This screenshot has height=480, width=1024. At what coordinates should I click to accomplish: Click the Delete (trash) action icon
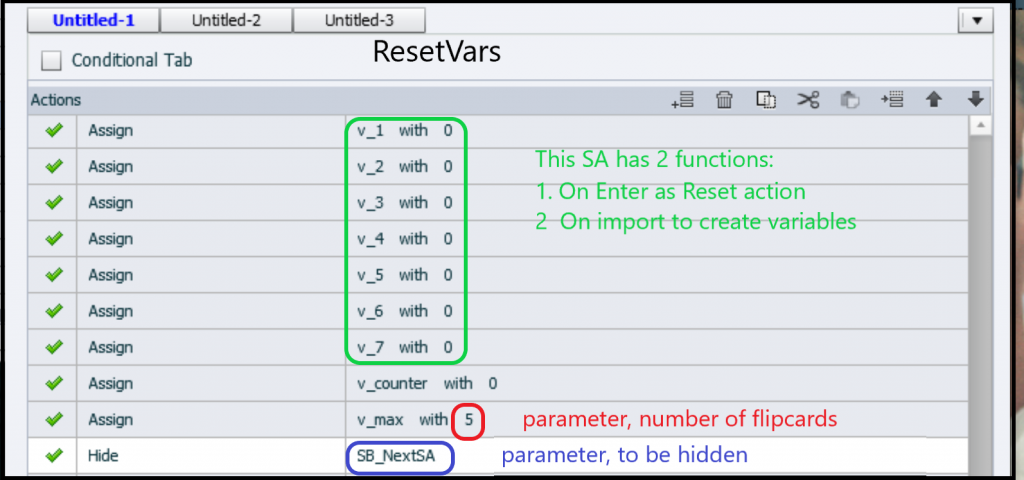point(725,100)
